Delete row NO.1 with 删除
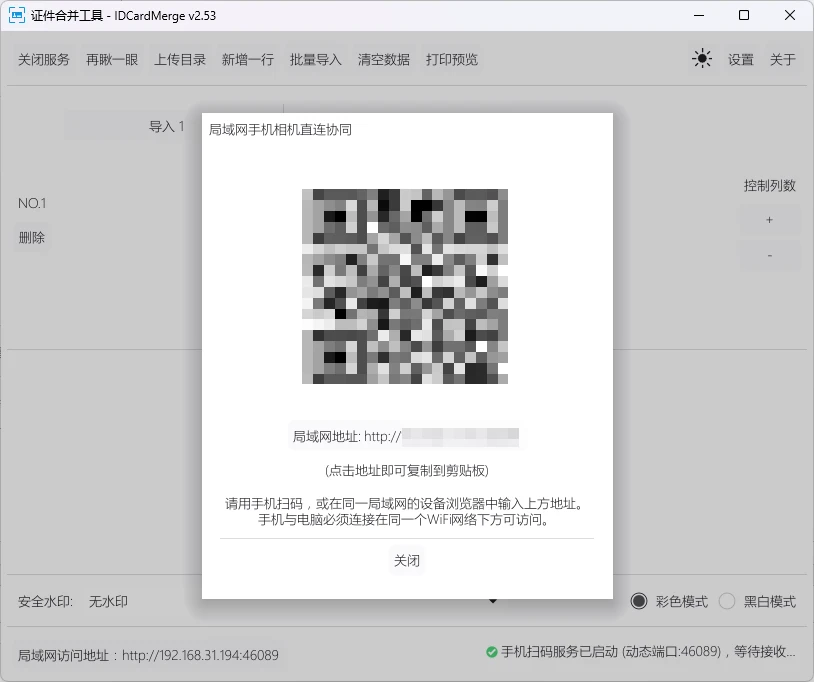Image resolution: width=814 pixels, height=682 pixels. pos(32,238)
